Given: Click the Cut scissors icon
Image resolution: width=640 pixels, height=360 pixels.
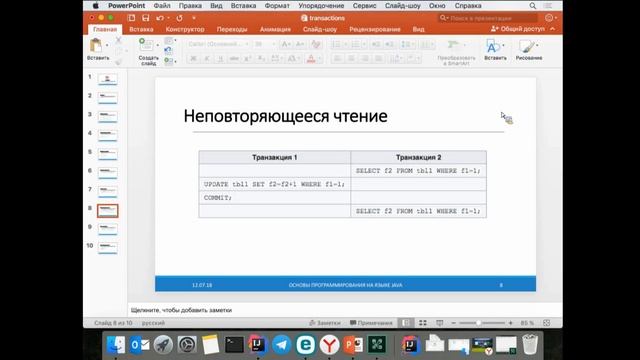Looking at the screenshot, I should tap(118, 40).
